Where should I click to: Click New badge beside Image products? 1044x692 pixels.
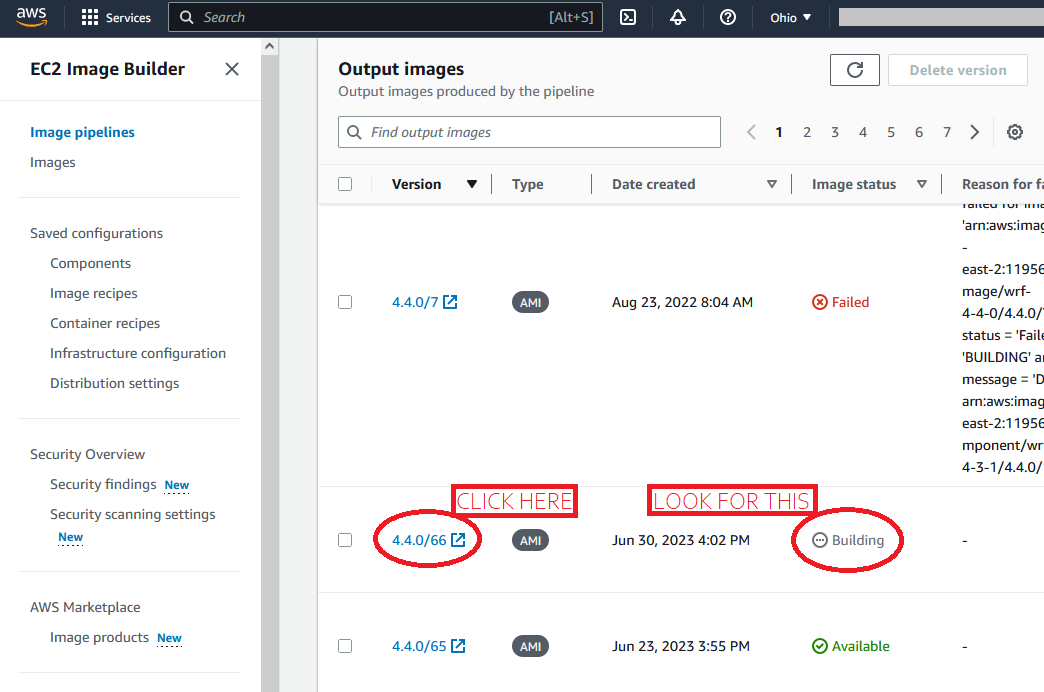(x=169, y=638)
